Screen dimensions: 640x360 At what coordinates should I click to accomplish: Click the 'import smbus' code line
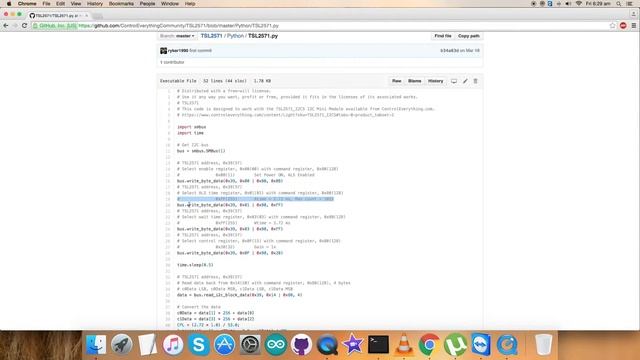point(191,127)
